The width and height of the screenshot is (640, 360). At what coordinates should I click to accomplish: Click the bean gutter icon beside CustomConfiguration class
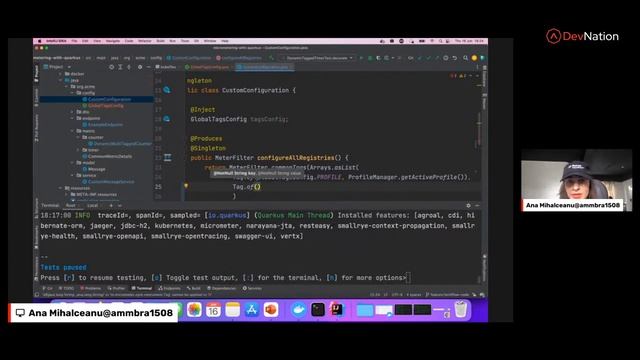coord(167,90)
